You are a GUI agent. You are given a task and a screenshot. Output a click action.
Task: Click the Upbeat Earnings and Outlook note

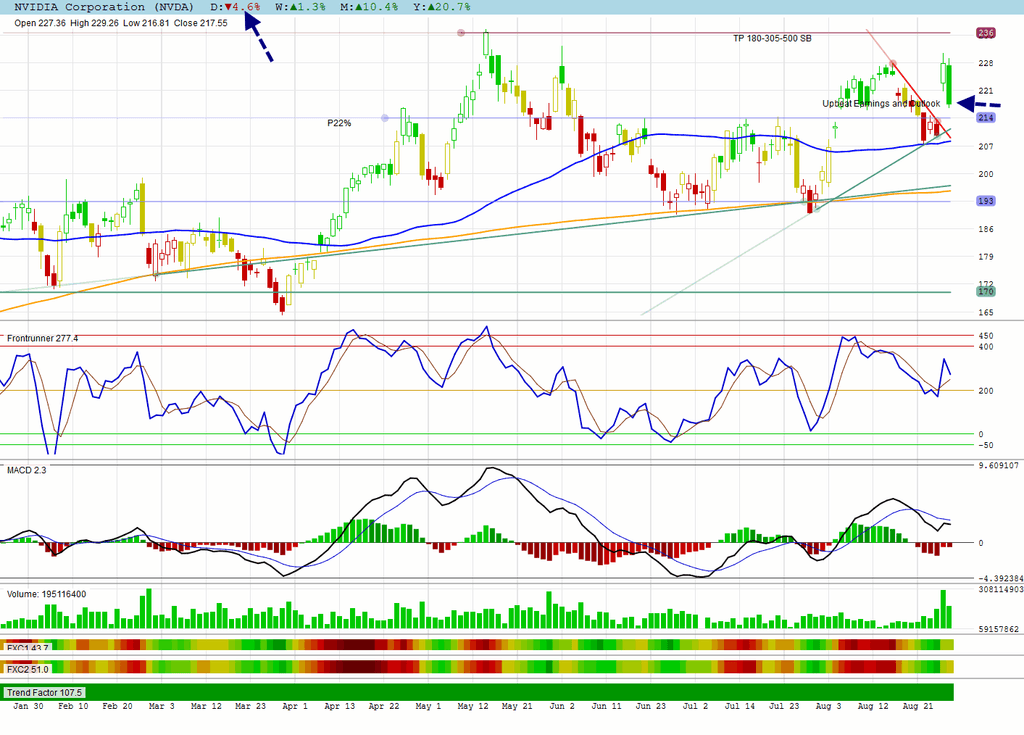click(x=881, y=103)
